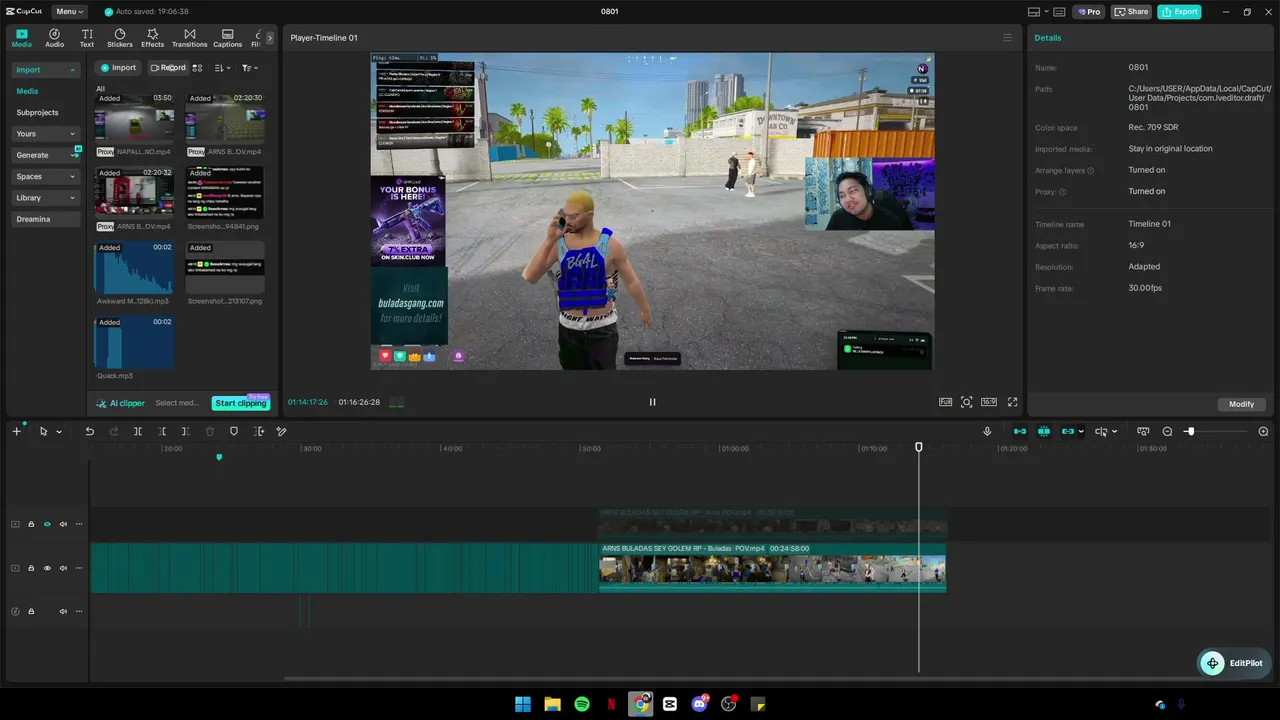1280x720 pixels.
Task: Select the NAPALL...NO.mp4 video thumbnail
Action: [134, 119]
